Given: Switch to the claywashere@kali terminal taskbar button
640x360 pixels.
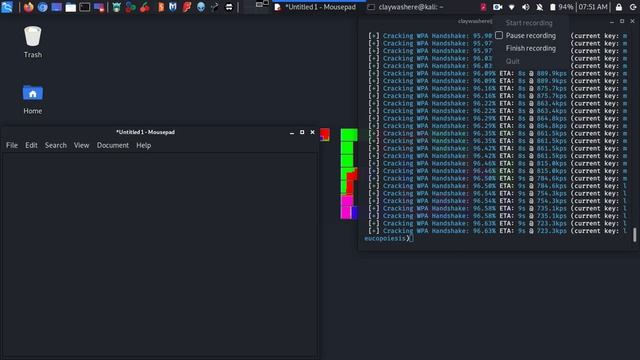Looking at the screenshot, I should click(x=406, y=7).
